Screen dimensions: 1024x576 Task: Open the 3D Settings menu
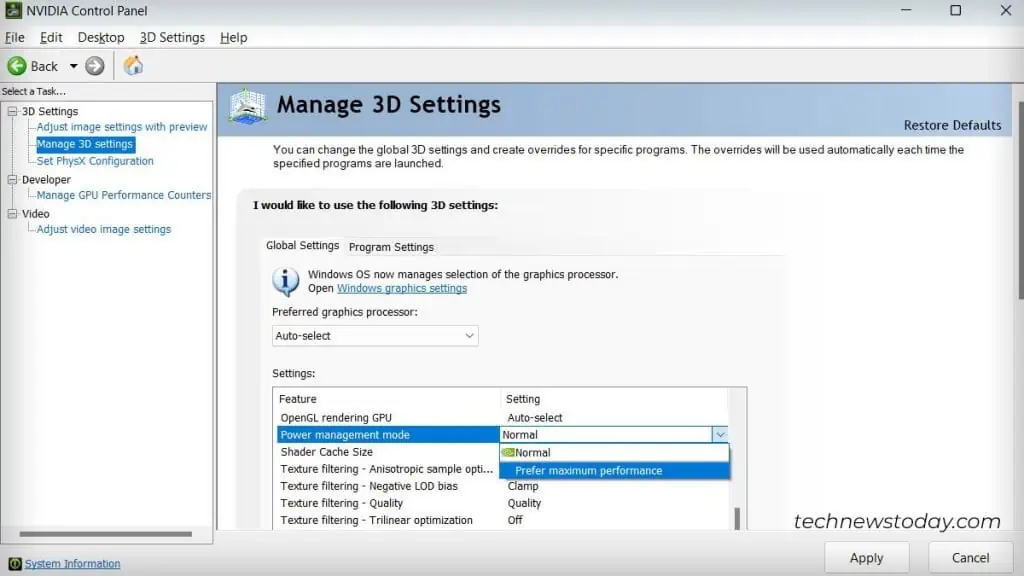(172, 37)
